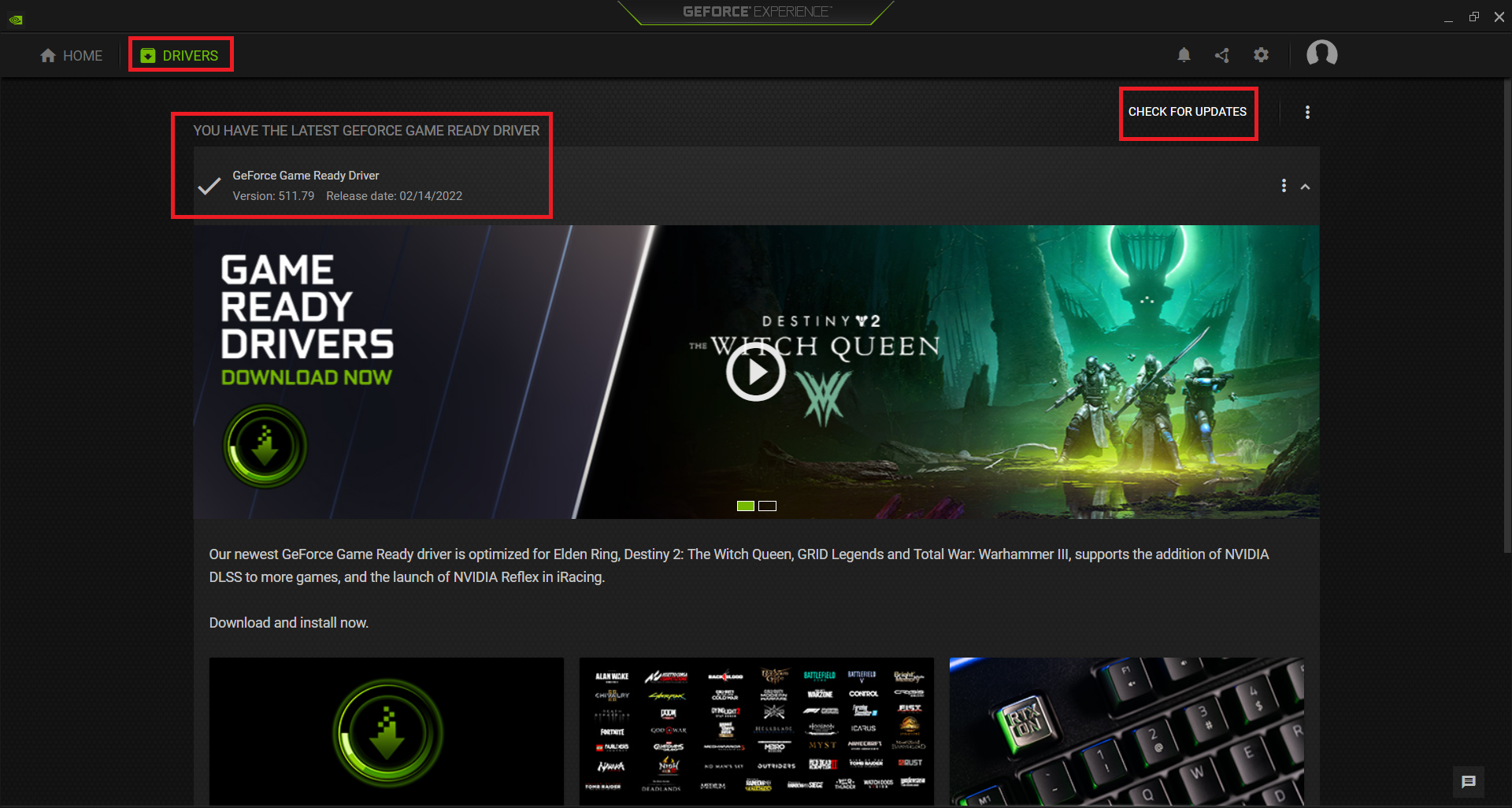This screenshot has width=1512, height=808.
Task: Collapse the driver details chevron
Action: [1306, 187]
